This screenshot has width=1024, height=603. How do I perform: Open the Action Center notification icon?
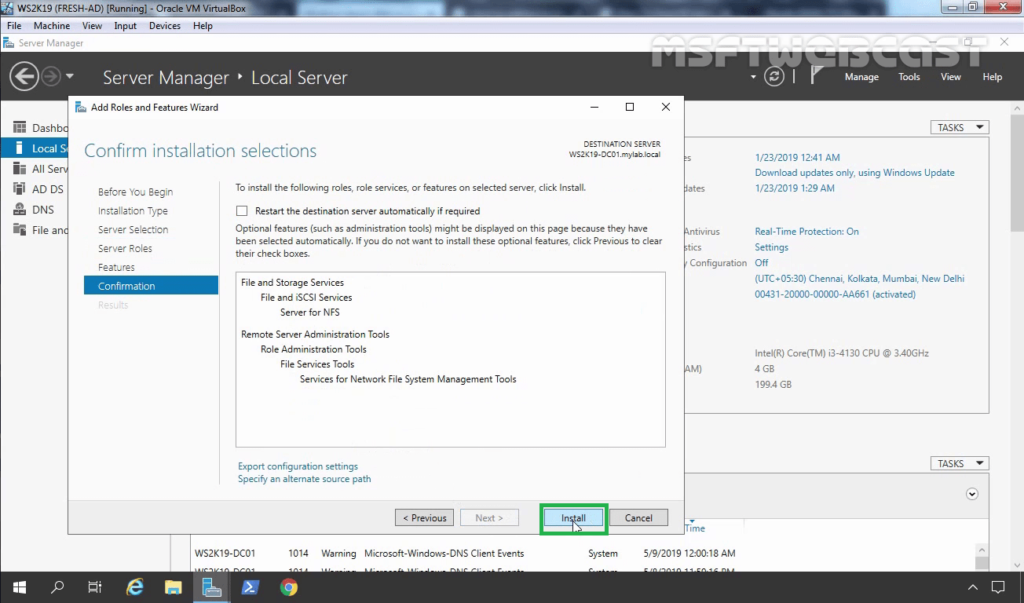click(x=998, y=587)
